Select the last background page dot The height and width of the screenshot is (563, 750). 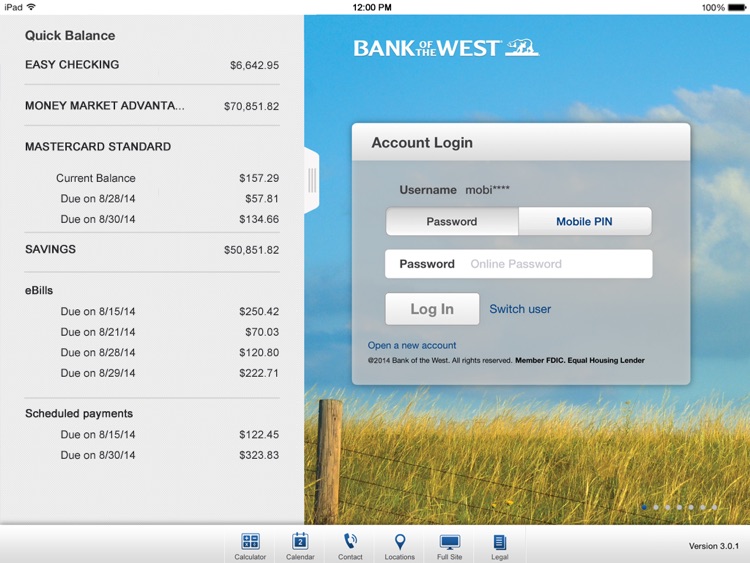pyautogui.click(x=714, y=507)
